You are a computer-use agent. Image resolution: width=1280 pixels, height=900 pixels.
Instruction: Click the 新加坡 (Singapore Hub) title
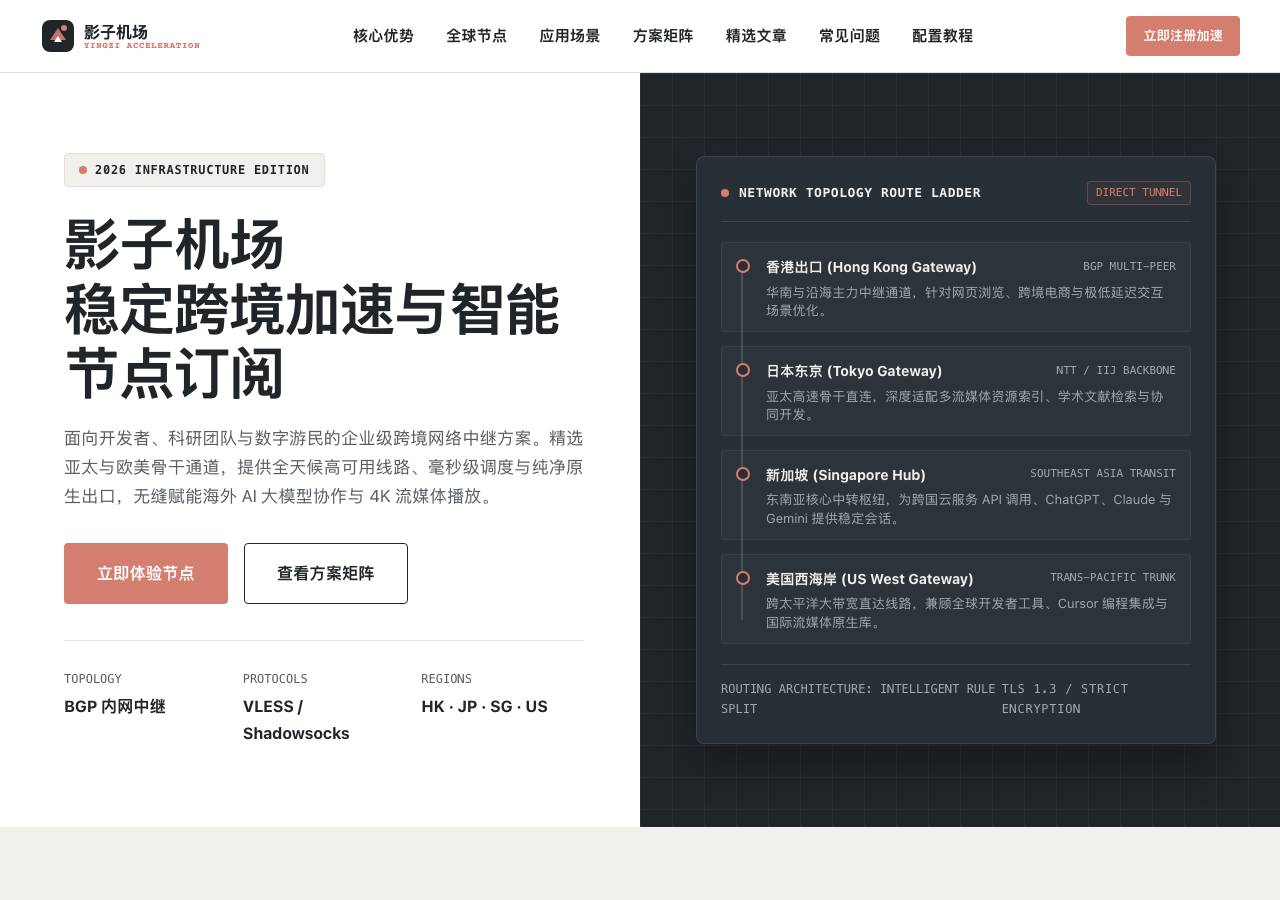tap(846, 475)
